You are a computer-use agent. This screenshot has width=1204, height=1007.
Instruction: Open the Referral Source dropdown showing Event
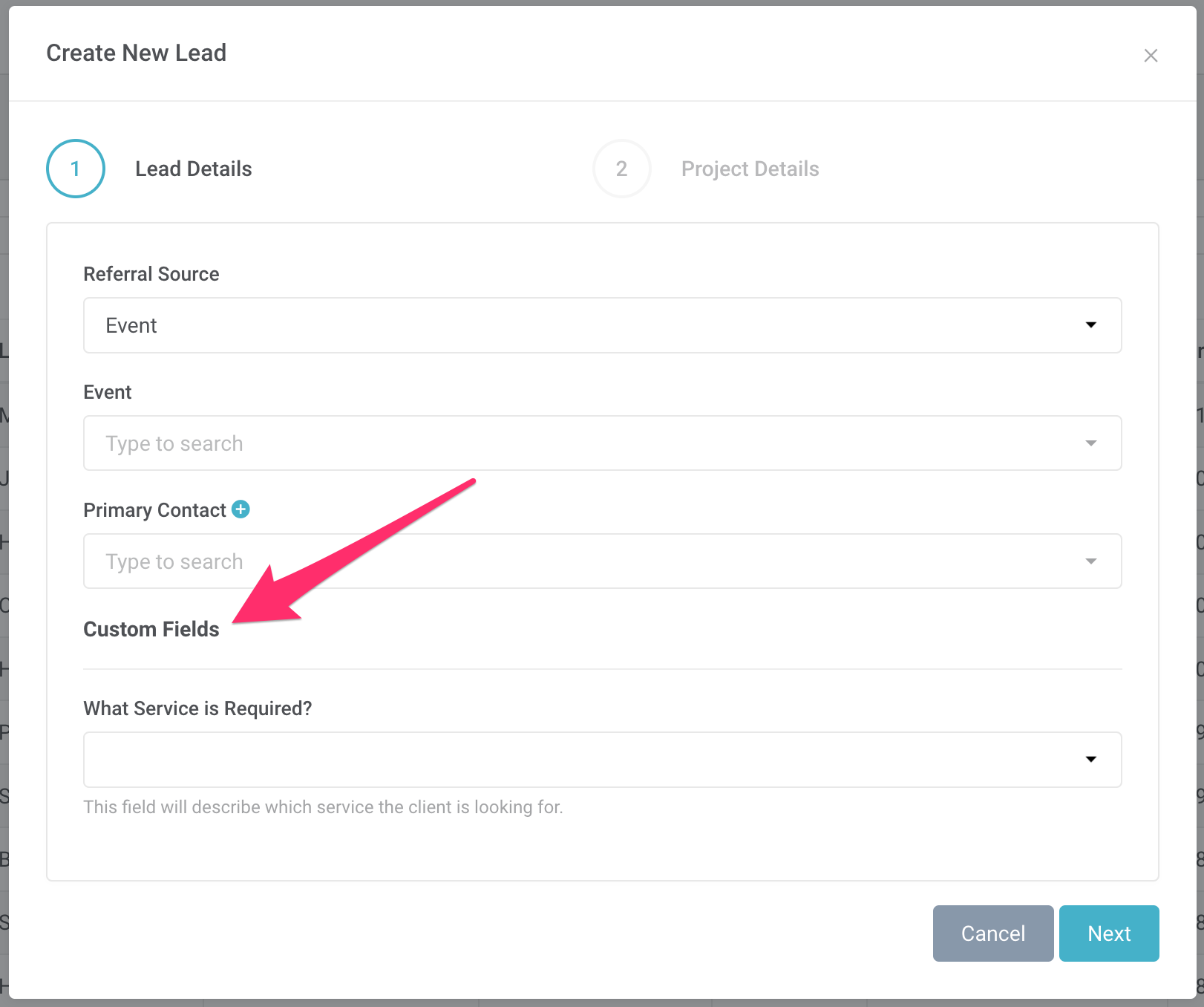click(x=579, y=325)
